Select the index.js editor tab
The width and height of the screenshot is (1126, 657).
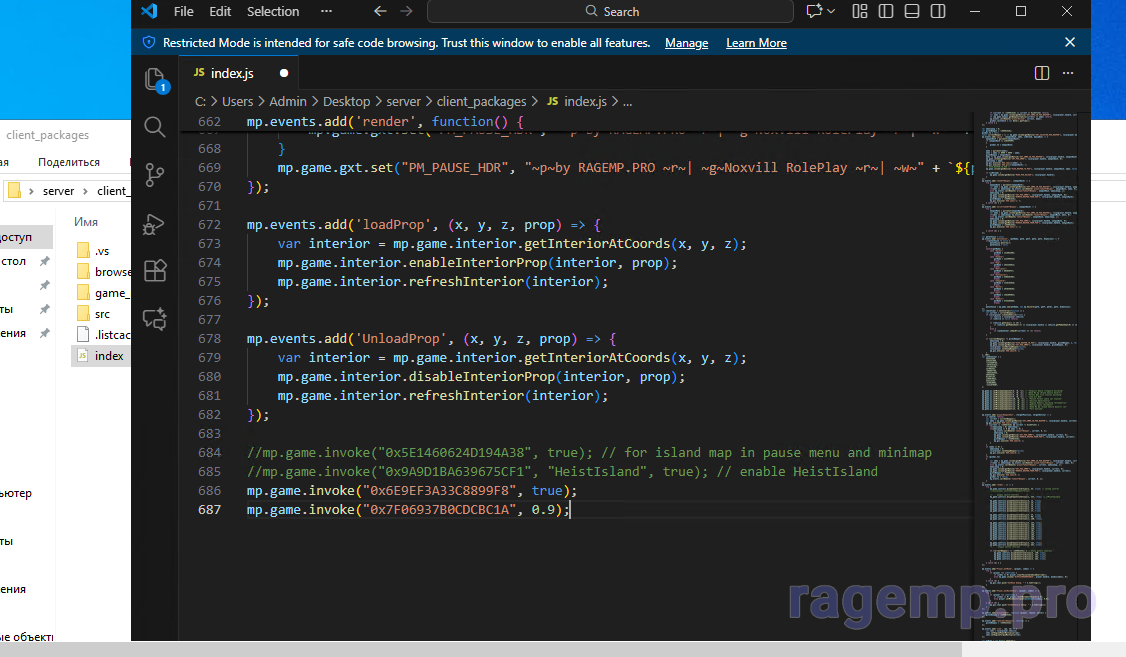[232, 73]
